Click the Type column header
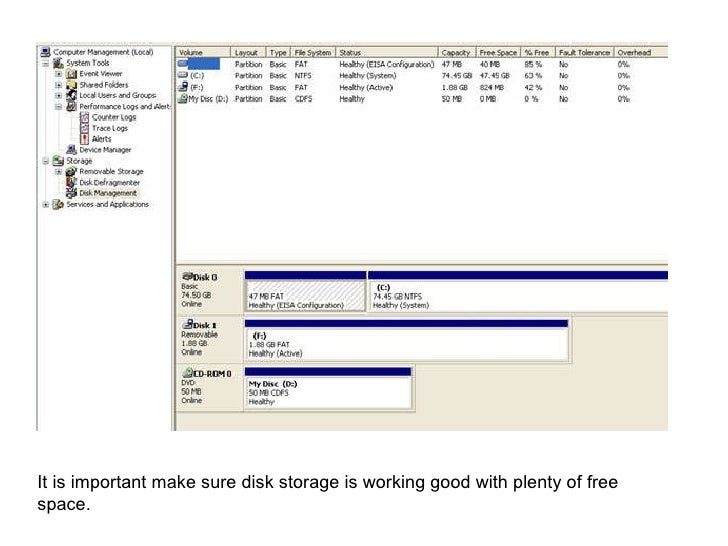728x546 pixels. [x=278, y=52]
